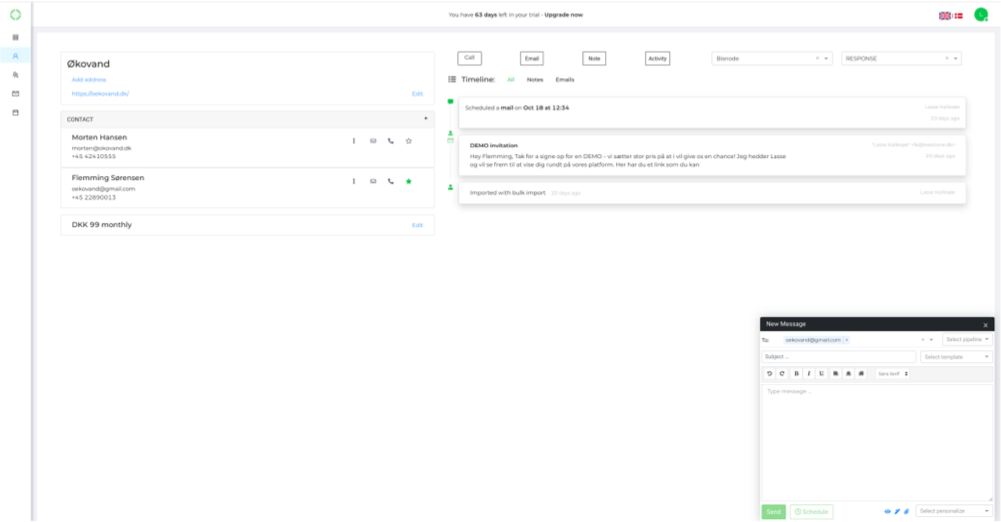Click the envelope icon for Morten Hansen

click(373, 141)
